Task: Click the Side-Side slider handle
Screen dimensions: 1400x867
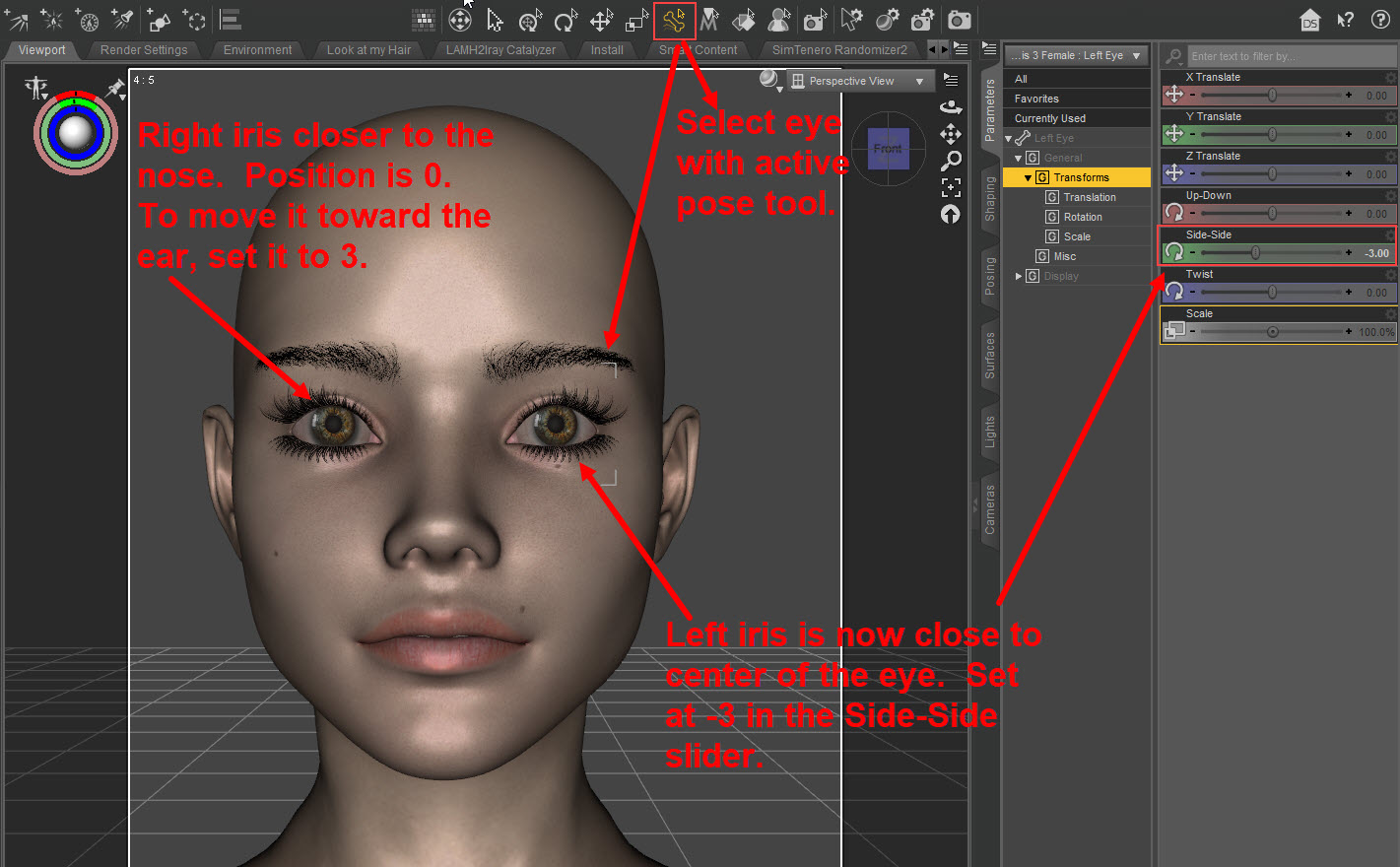Action: [1255, 253]
